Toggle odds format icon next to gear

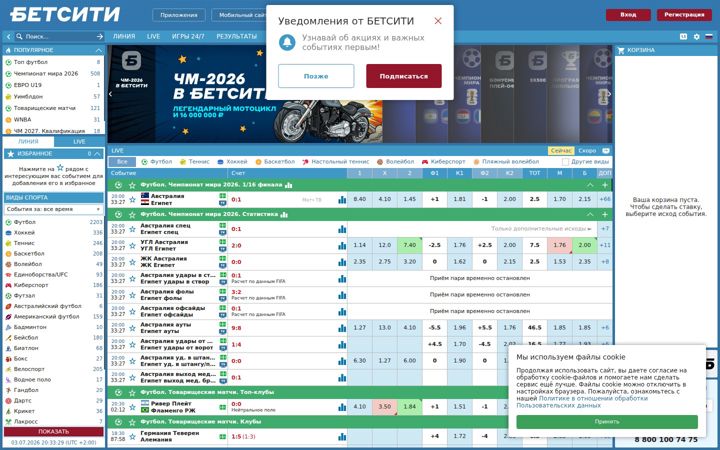[683, 36]
